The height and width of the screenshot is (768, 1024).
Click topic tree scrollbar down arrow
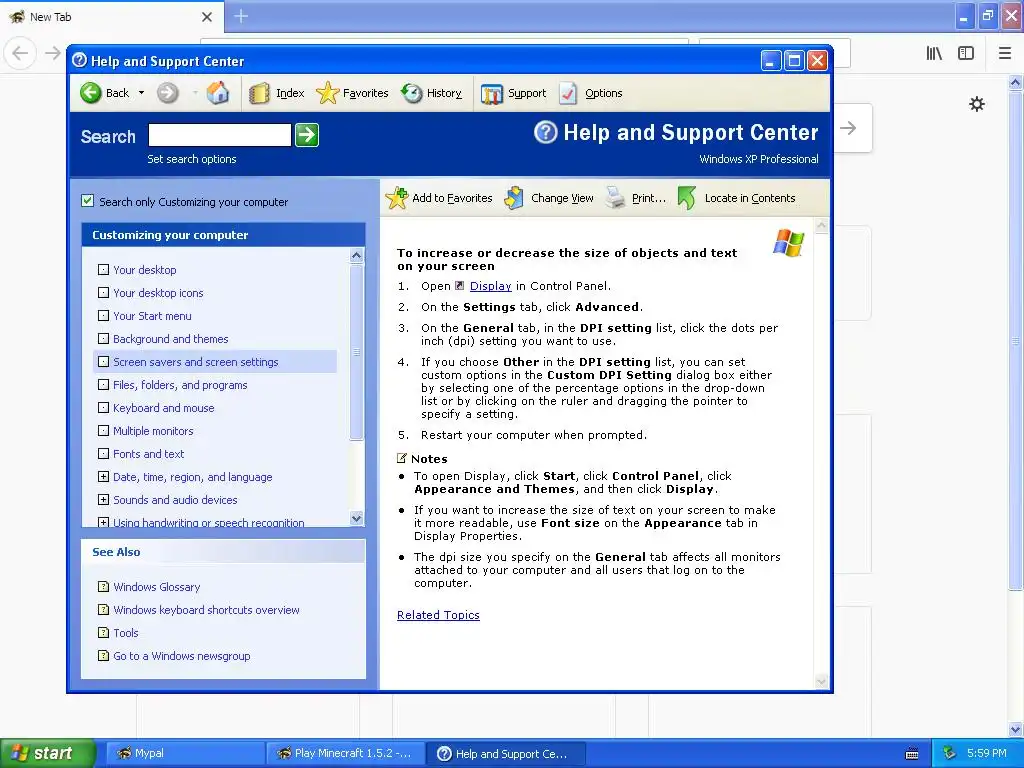357,519
